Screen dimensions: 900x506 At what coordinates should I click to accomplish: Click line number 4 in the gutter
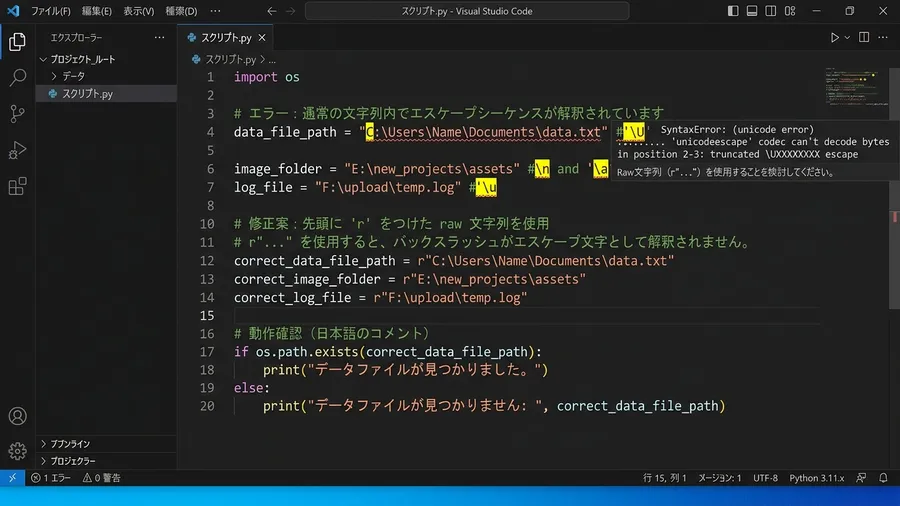(210, 133)
